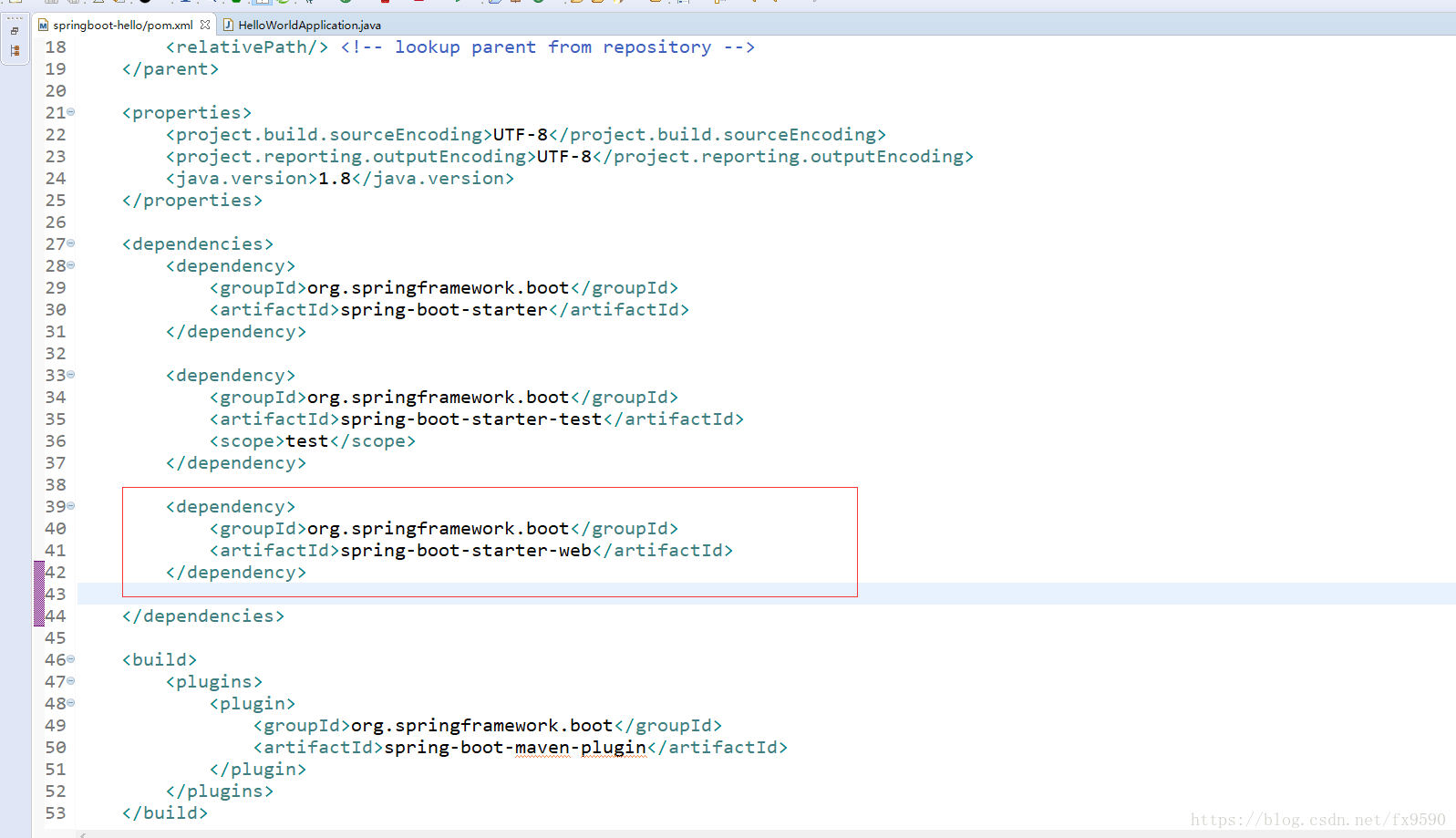Collapse the build block on line 46

point(71,659)
